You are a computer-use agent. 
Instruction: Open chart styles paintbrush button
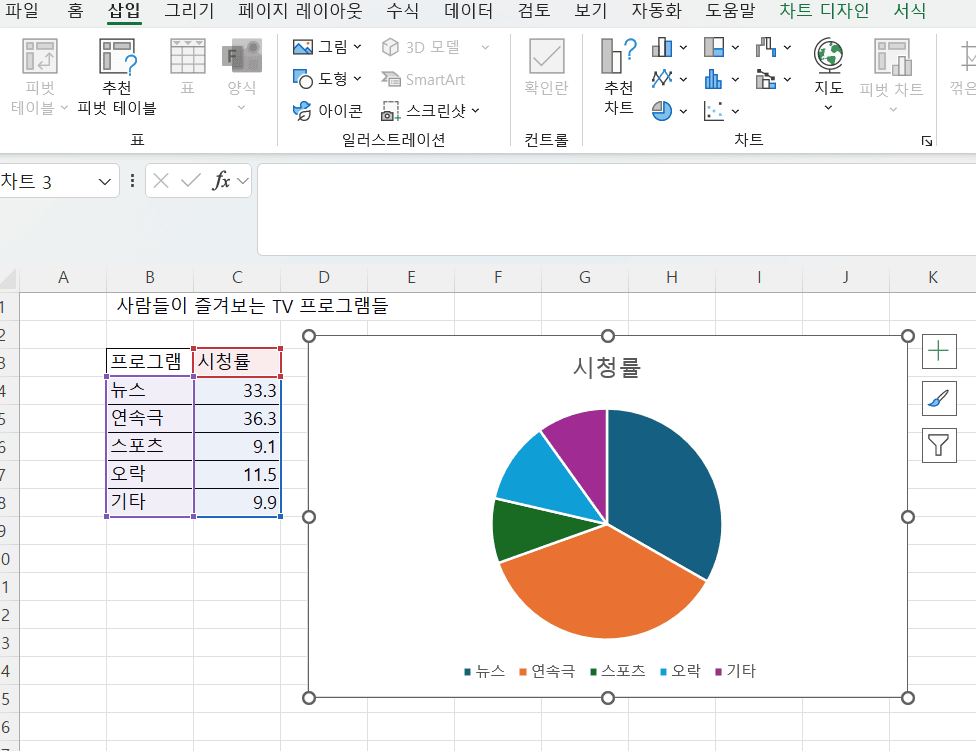click(939, 398)
